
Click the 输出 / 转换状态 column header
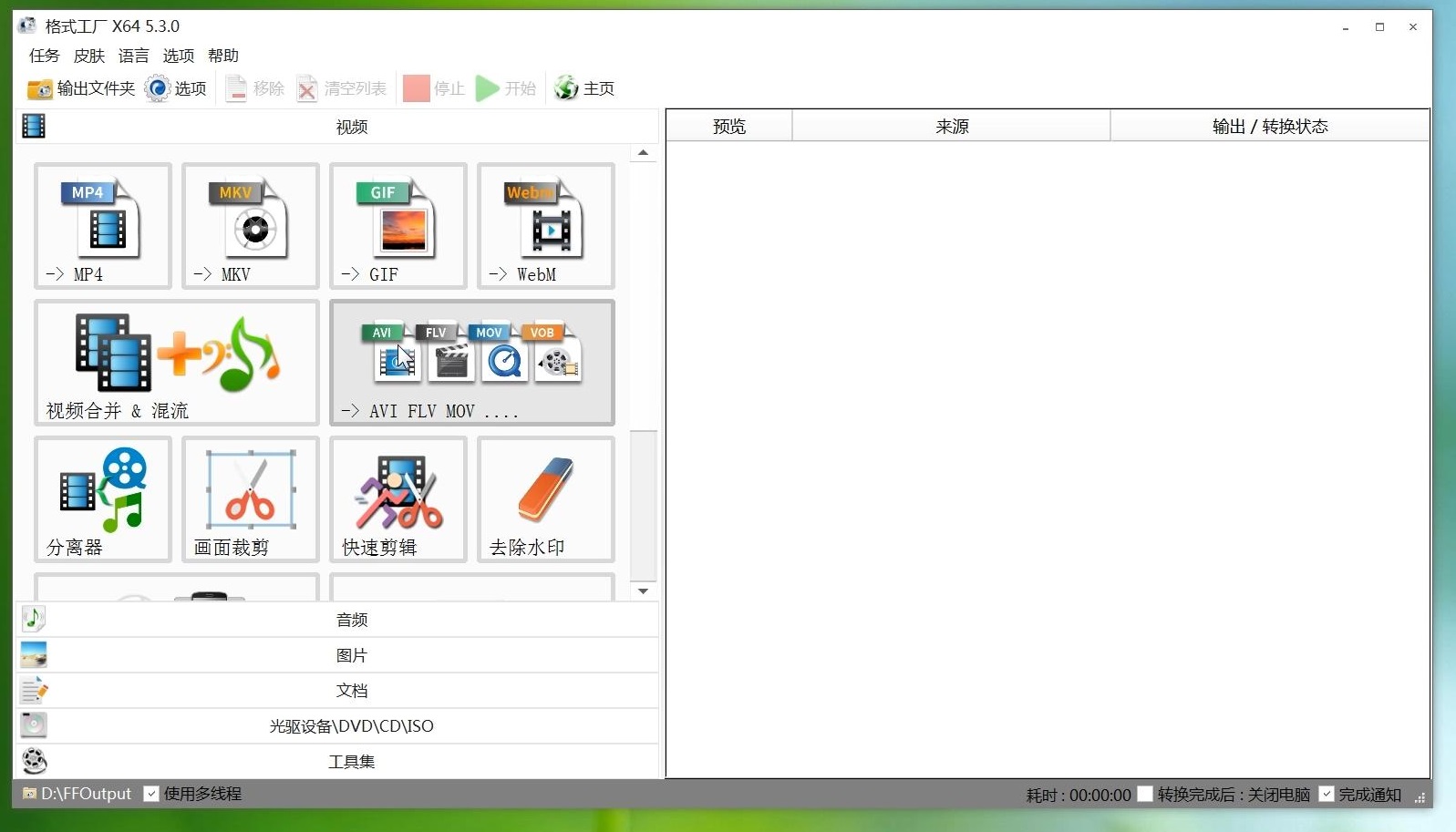click(1270, 126)
